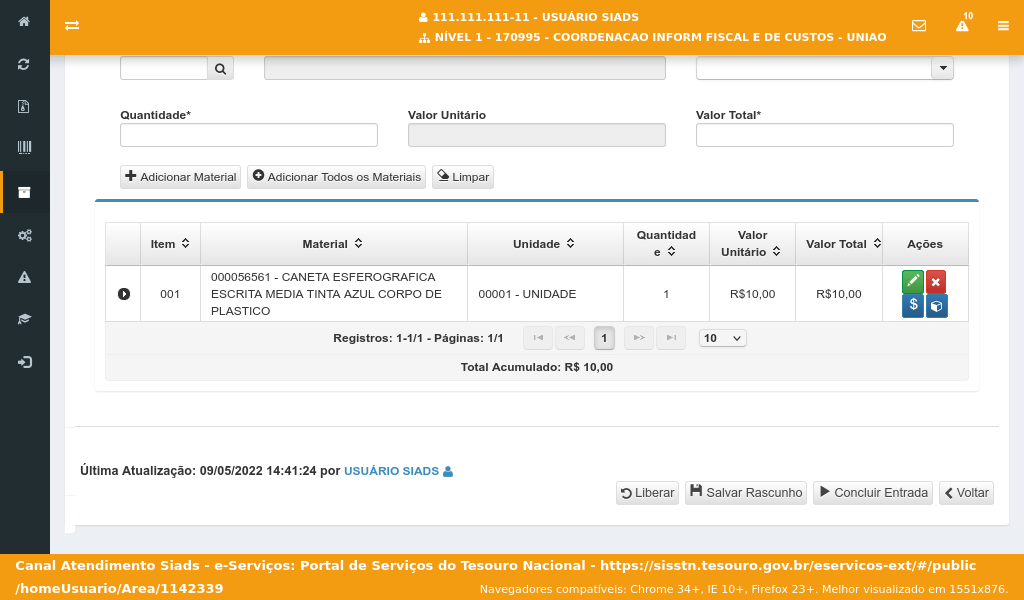Select page 1 in paginator

pyautogui.click(x=604, y=338)
